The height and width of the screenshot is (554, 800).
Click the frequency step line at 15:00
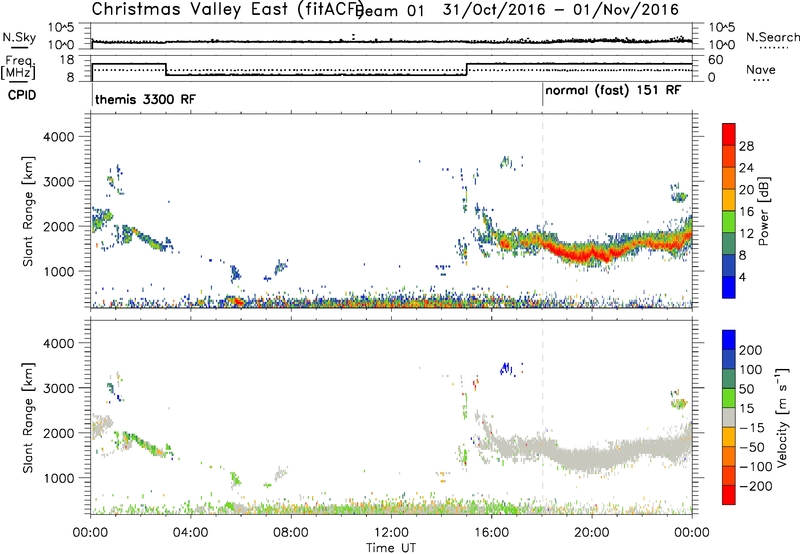pyautogui.click(x=467, y=69)
